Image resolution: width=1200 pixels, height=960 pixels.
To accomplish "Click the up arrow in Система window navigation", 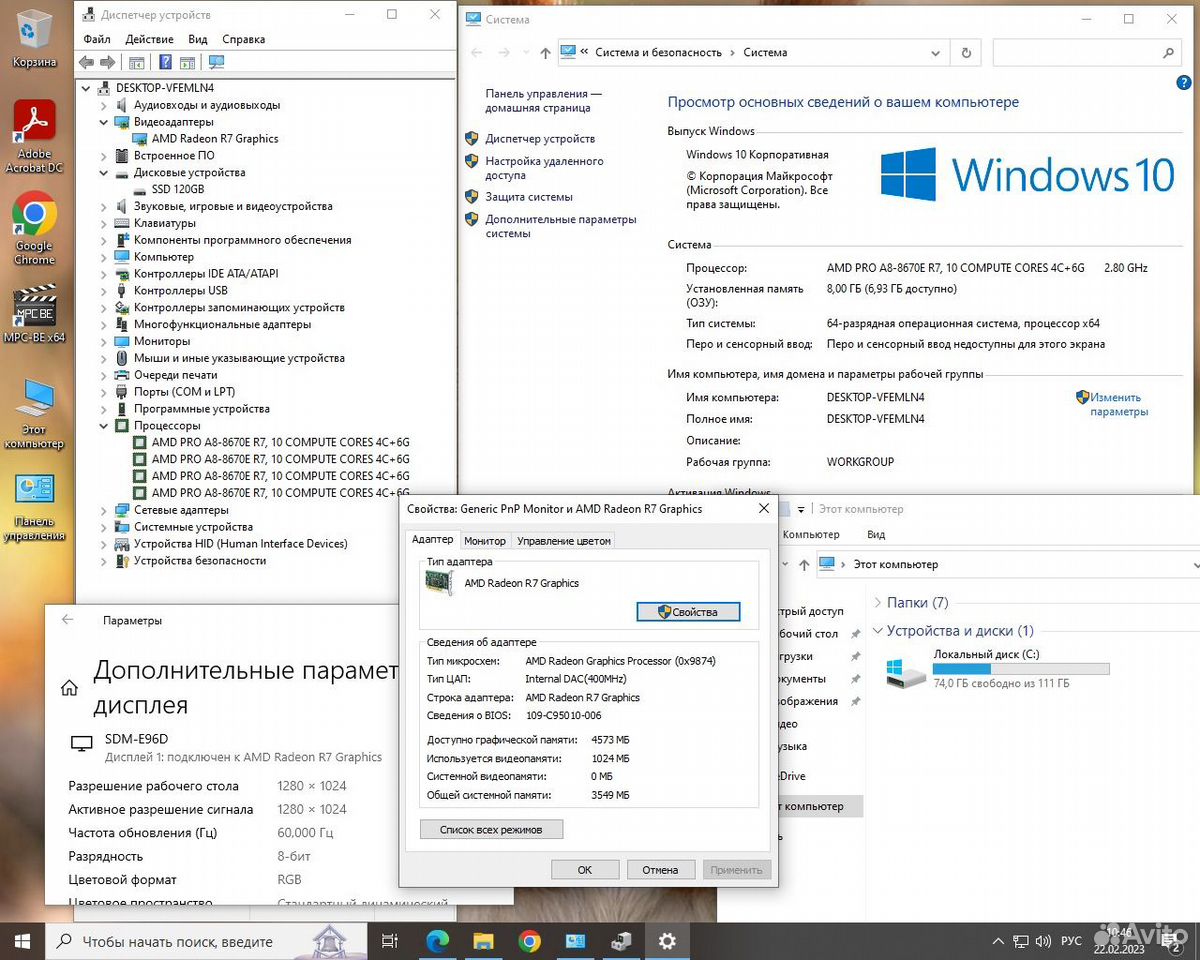I will (545, 53).
